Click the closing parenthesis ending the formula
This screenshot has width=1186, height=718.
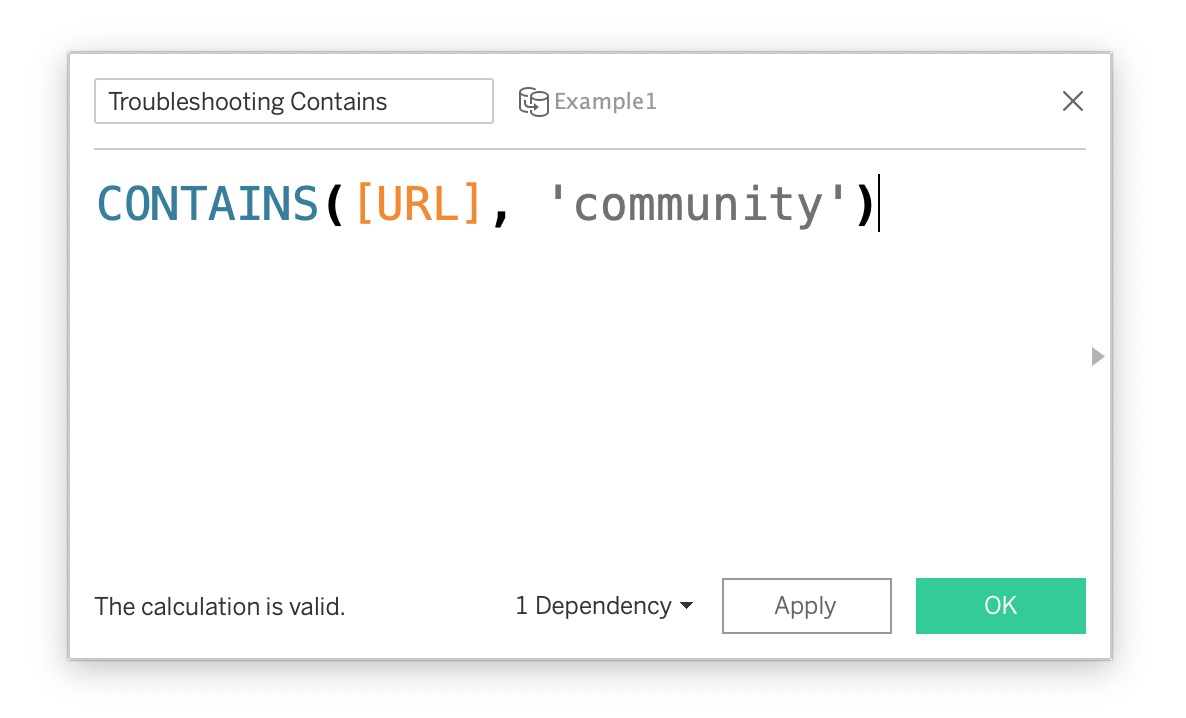[x=865, y=204]
